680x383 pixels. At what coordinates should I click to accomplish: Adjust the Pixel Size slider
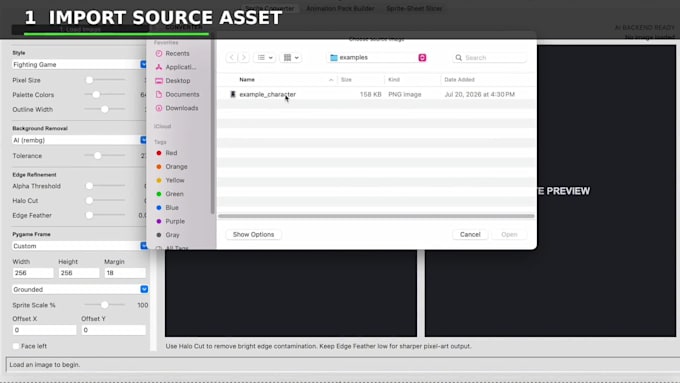[x=105, y=80]
